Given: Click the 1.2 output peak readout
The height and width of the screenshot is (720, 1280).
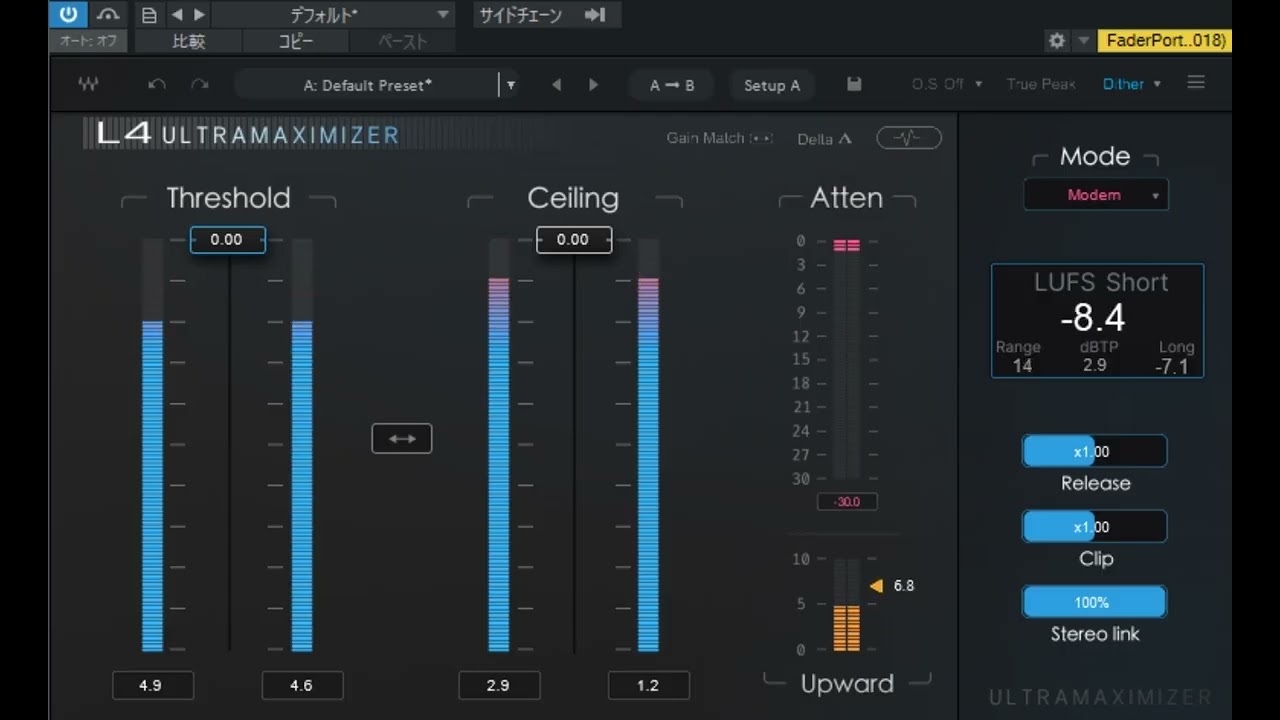Looking at the screenshot, I should 649,685.
